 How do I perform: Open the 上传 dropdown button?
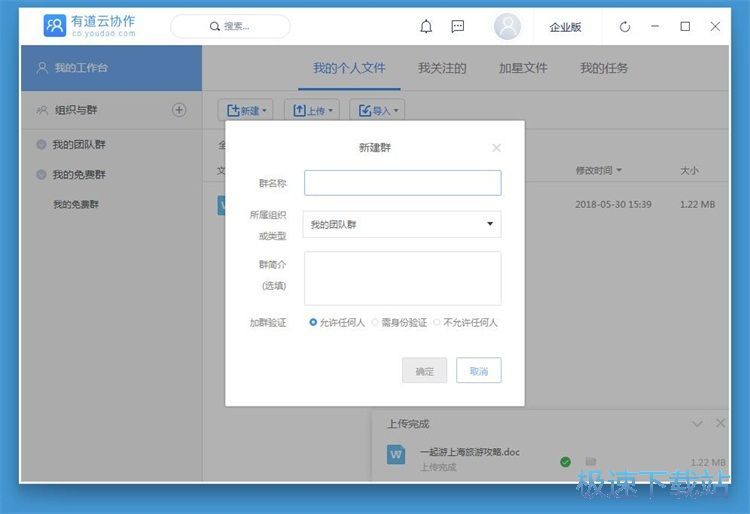click(312, 111)
